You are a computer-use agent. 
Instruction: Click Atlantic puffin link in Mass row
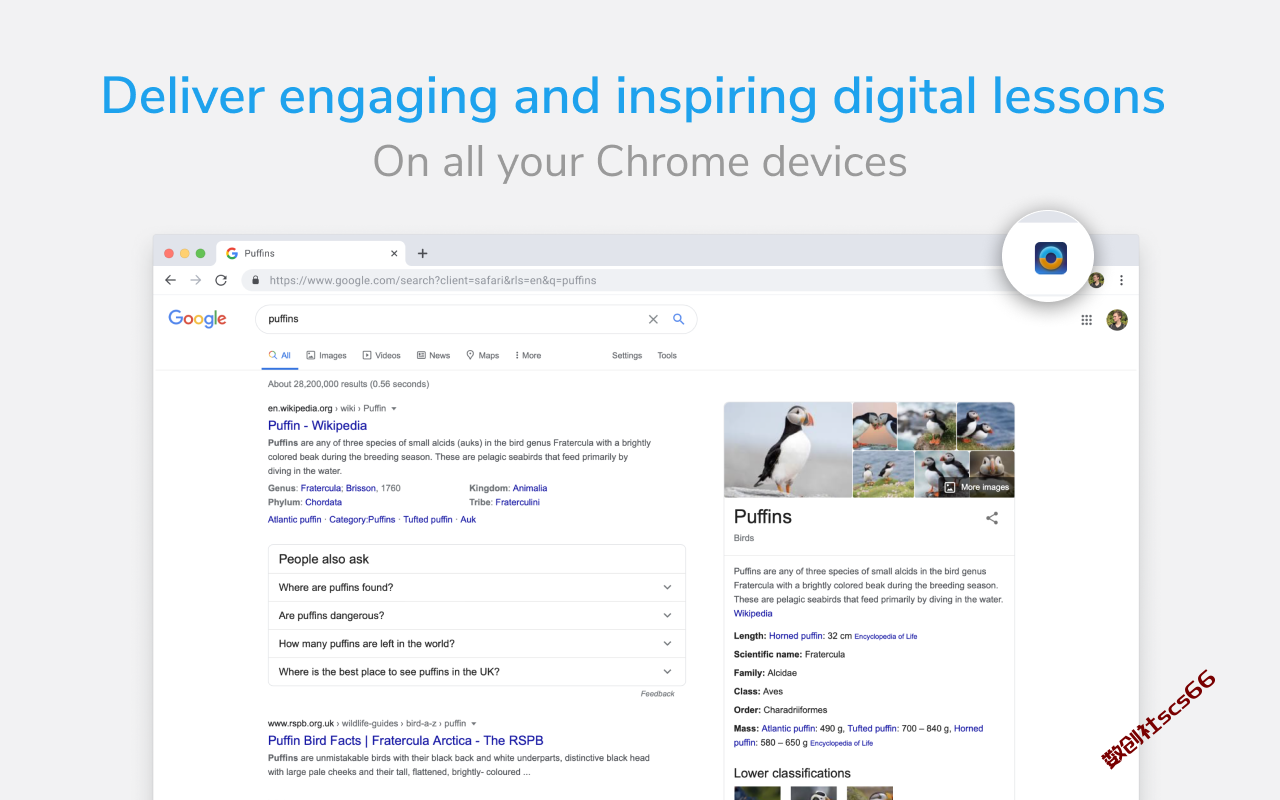point(789,729)
